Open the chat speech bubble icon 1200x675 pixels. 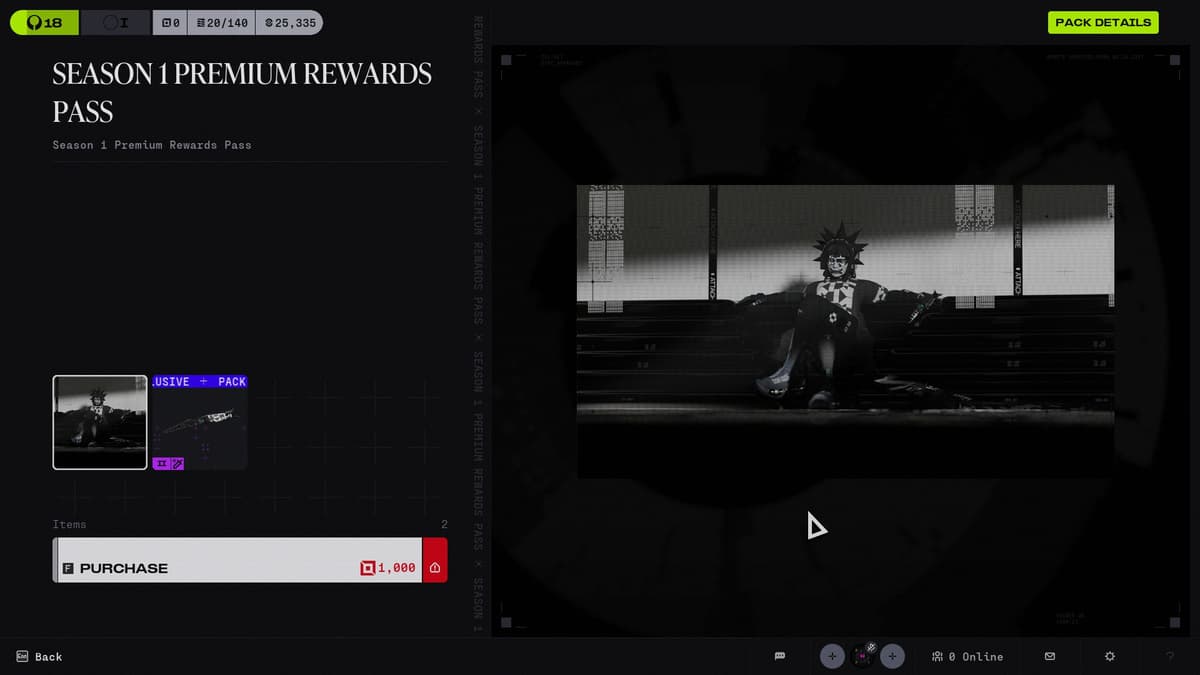tap(780, 656)
